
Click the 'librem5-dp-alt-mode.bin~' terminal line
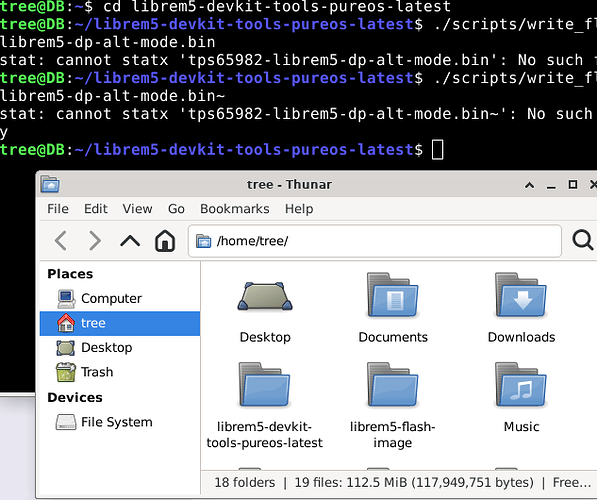pyautogui.click(x=112, y=96)
